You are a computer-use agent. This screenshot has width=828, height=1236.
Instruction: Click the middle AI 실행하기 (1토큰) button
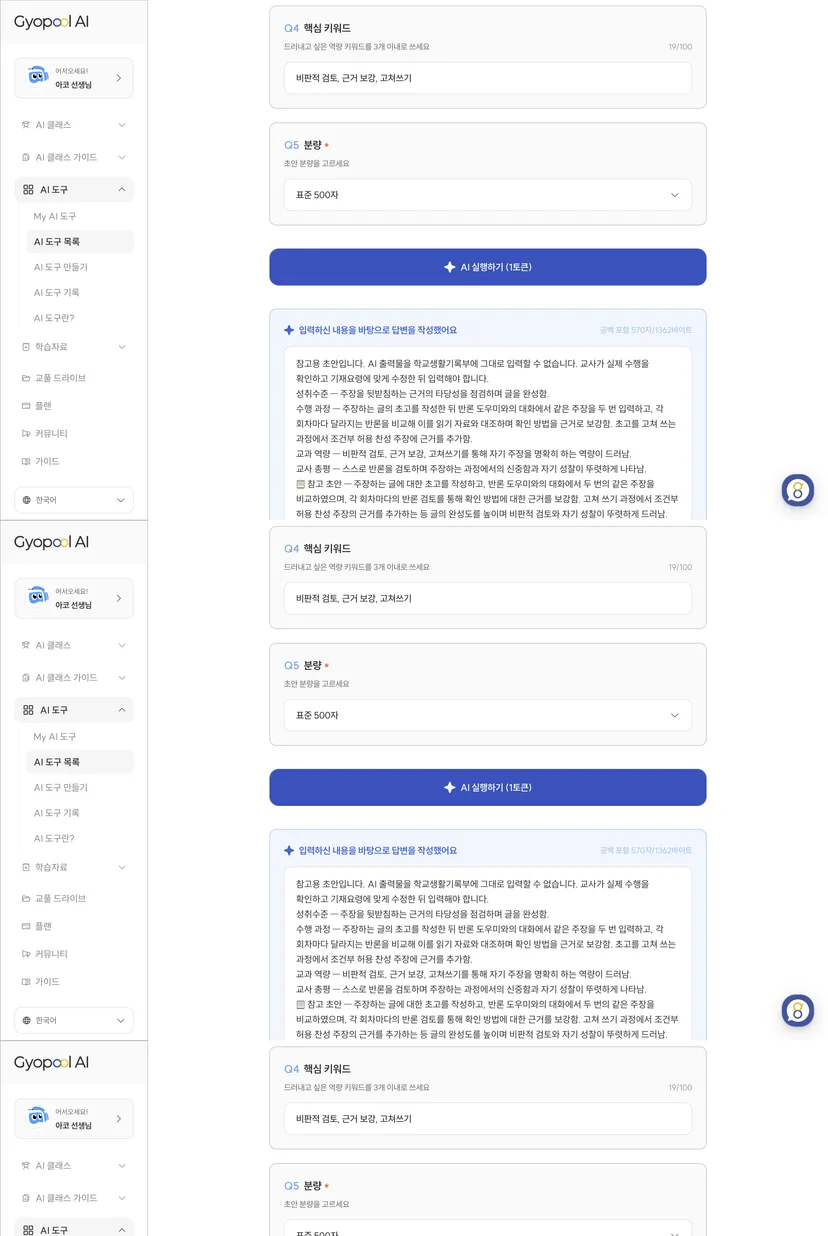pos(488,787)
